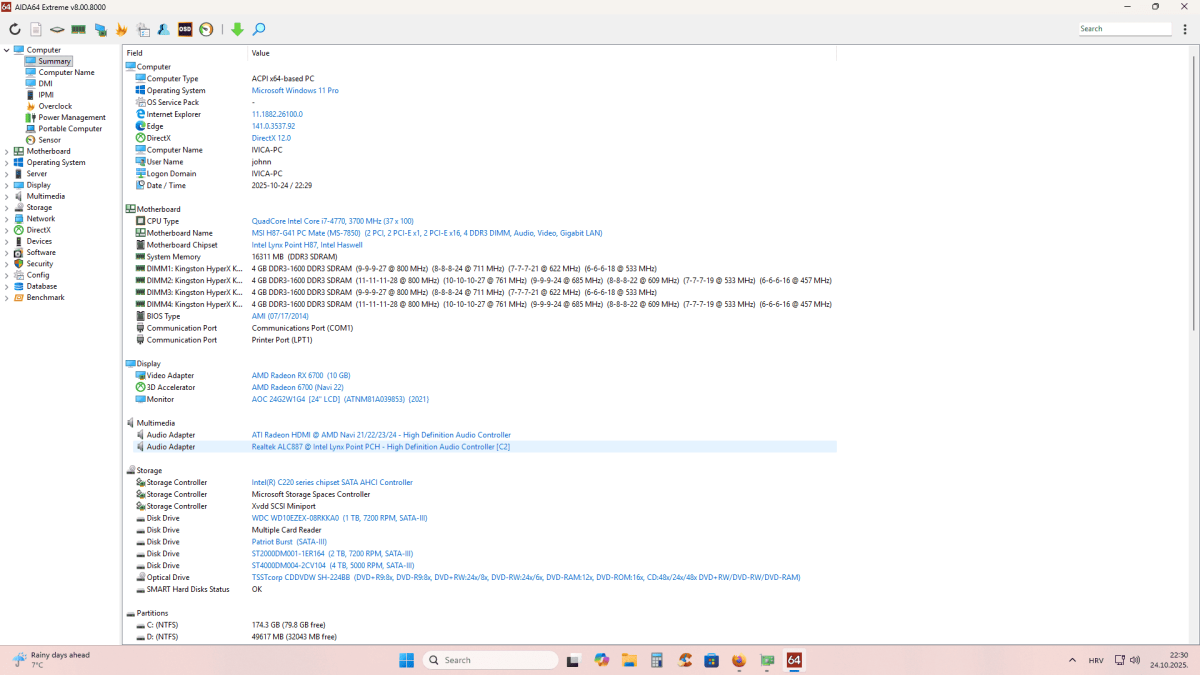
Task: Open the Report icon in toolbar
Action: point(36,29)
